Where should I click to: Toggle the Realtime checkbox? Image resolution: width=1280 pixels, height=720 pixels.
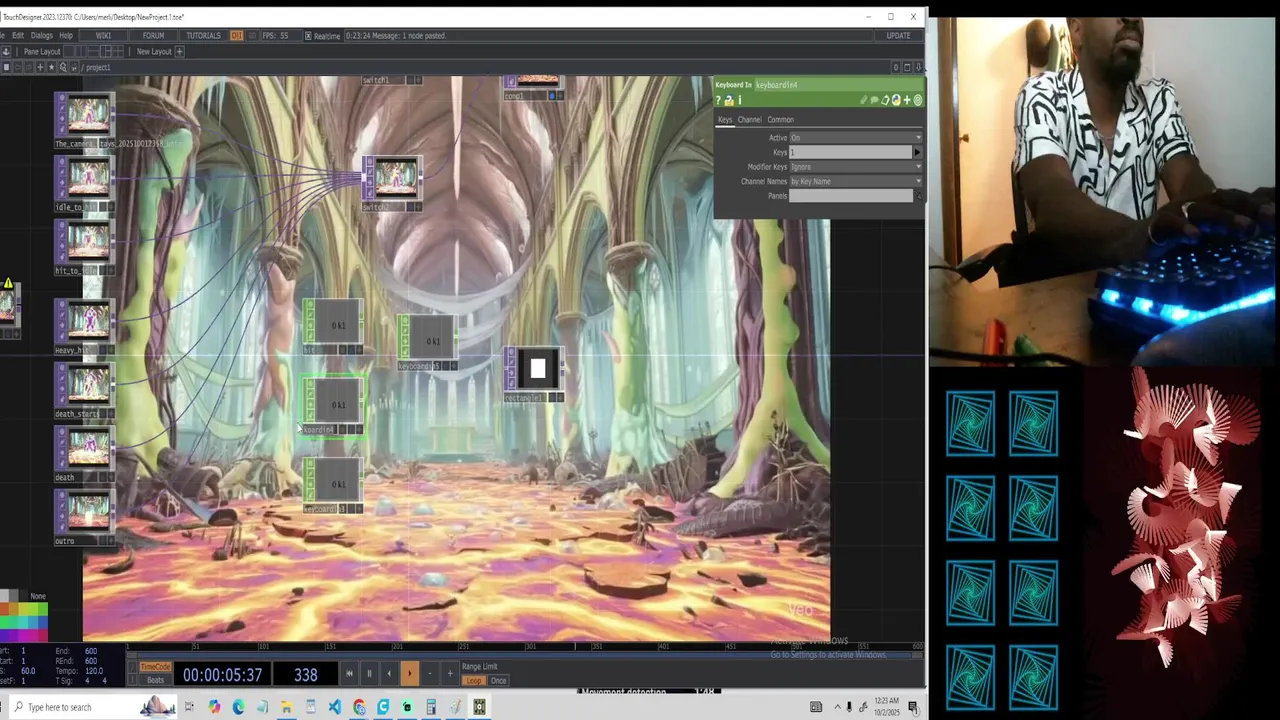[307, 36]
